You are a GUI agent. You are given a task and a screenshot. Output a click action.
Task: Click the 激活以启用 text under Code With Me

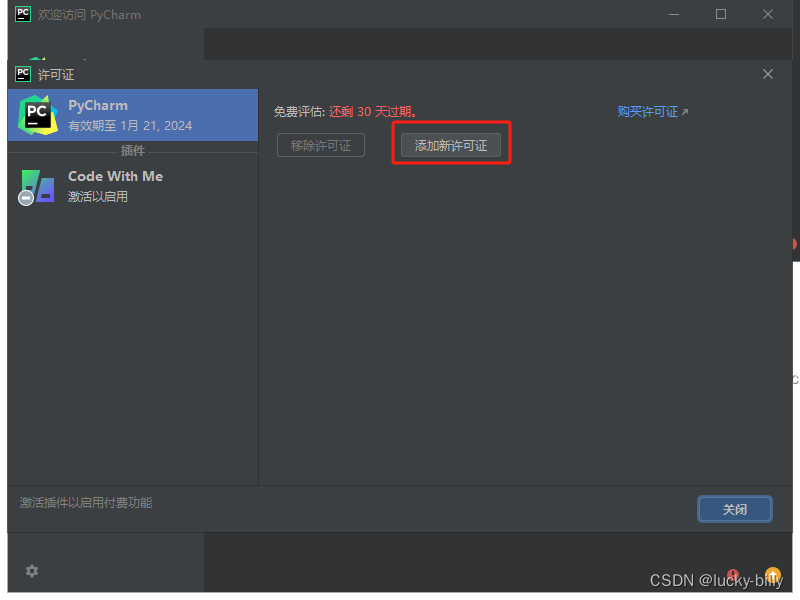tap(98, 196)
